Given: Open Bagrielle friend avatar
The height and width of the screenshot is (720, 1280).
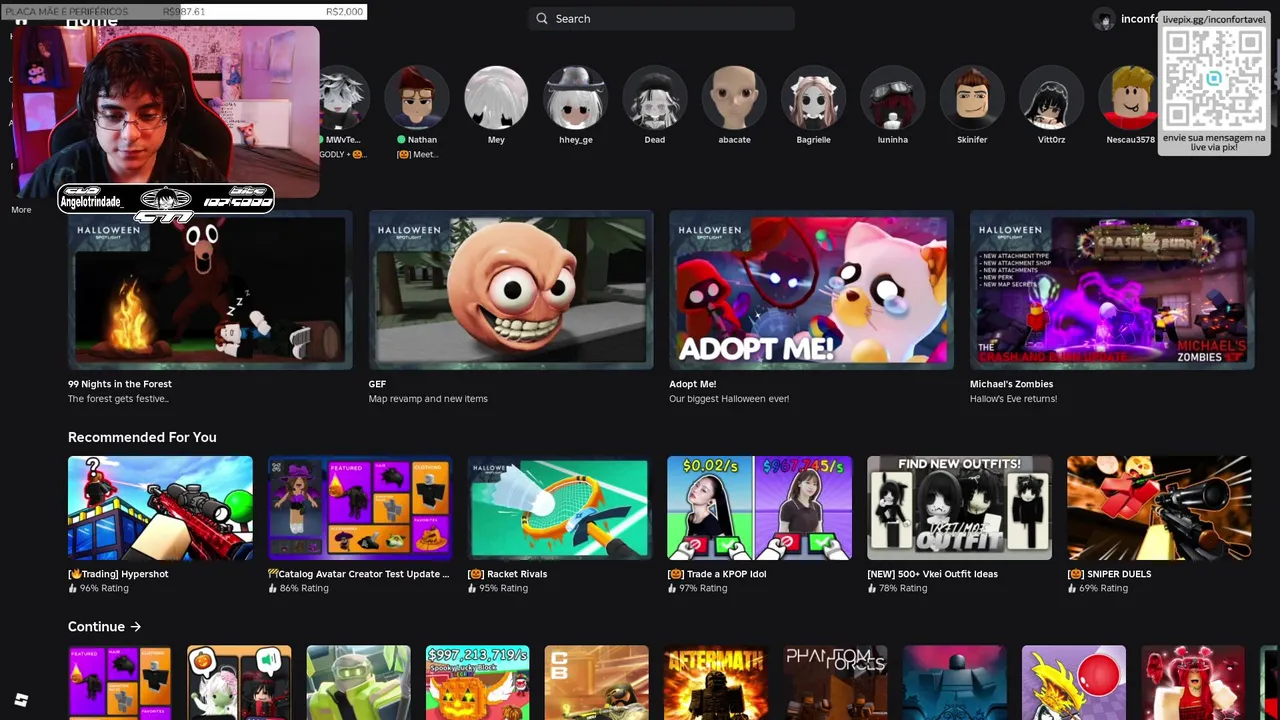Looking at the screenshot, I should click(x=813, y=98).
